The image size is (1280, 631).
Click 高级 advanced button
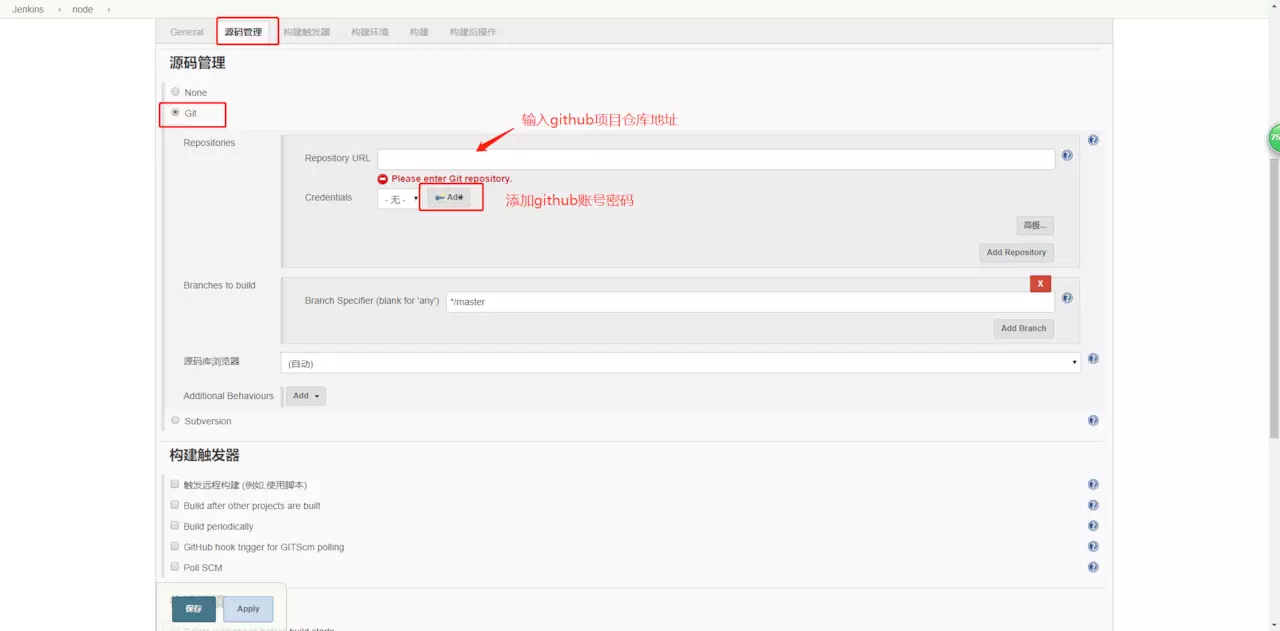[1035, 225]
